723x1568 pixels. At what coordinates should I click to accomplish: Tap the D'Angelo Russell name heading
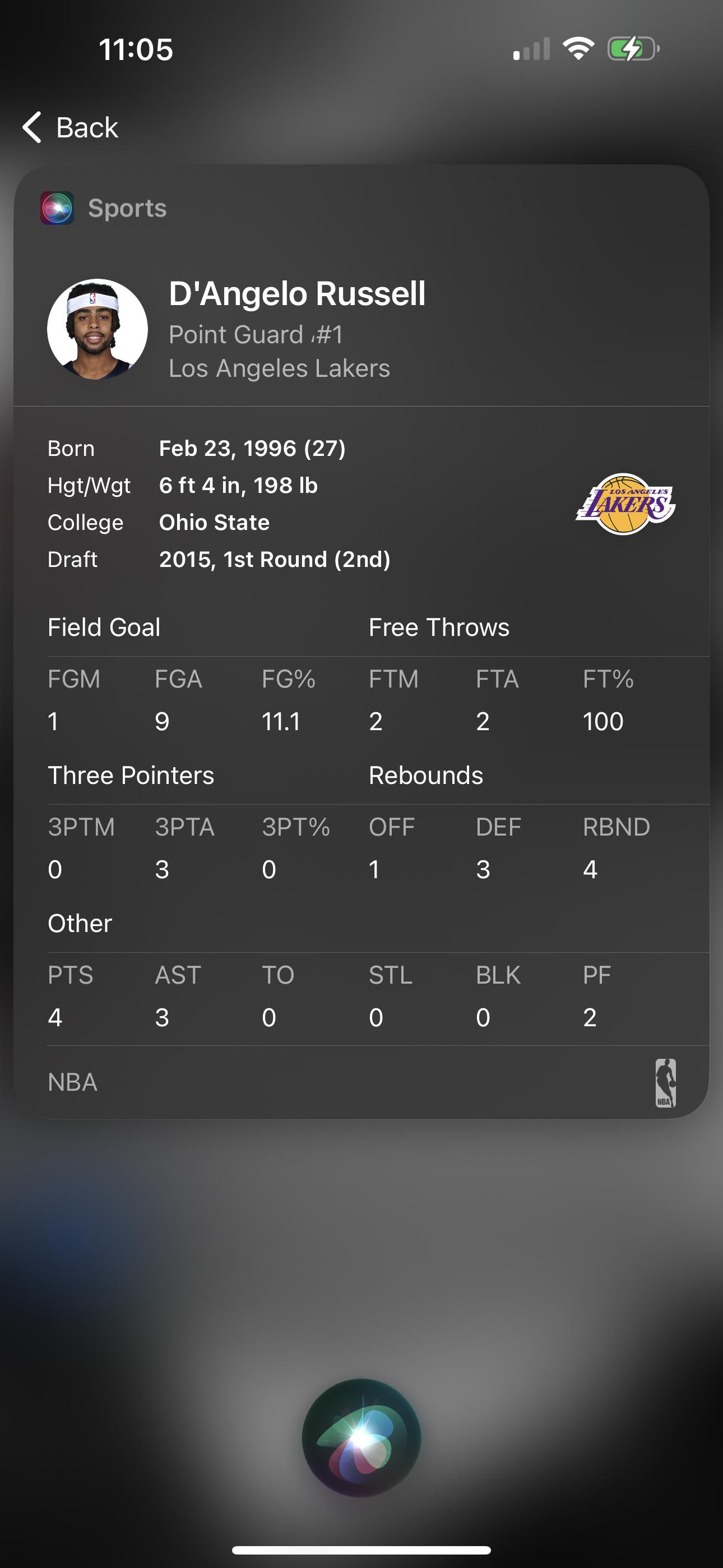click(x=297, y=294)
